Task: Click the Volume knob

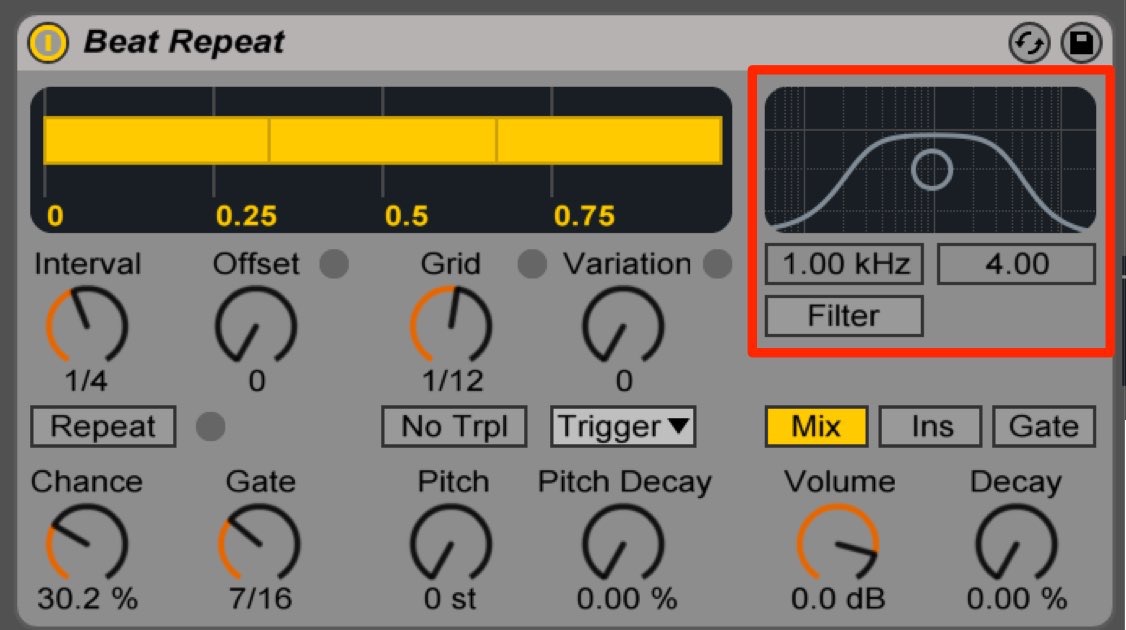Action: (x=837, y=543)
